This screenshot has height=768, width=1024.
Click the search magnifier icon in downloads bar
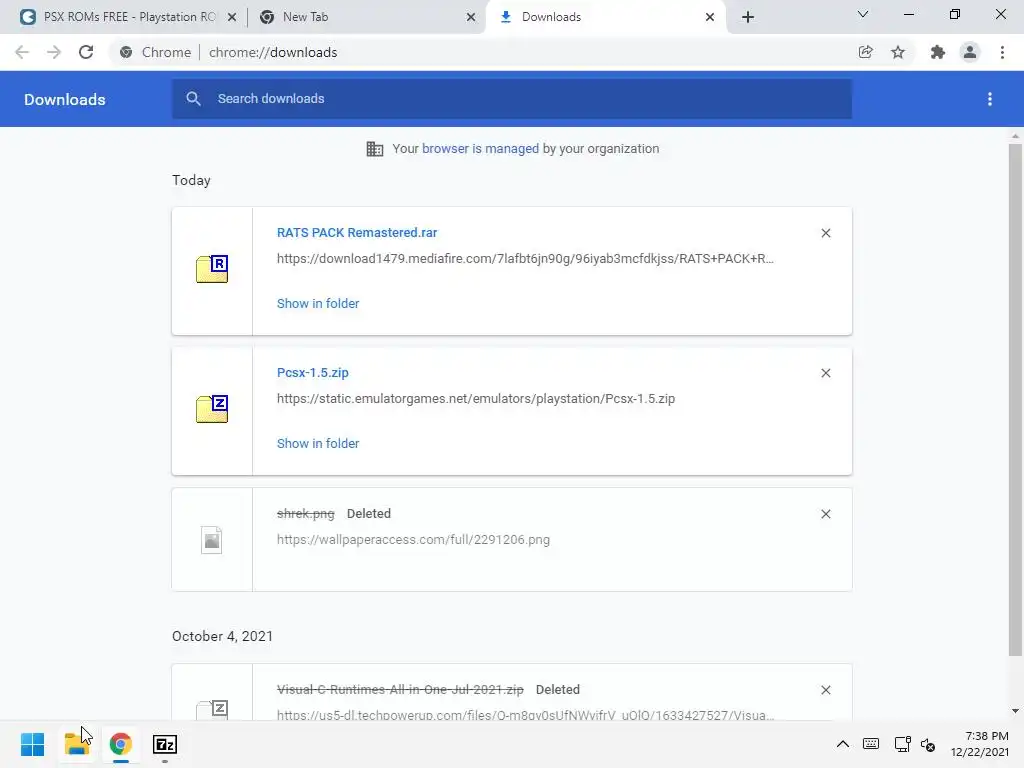point(193,99)
